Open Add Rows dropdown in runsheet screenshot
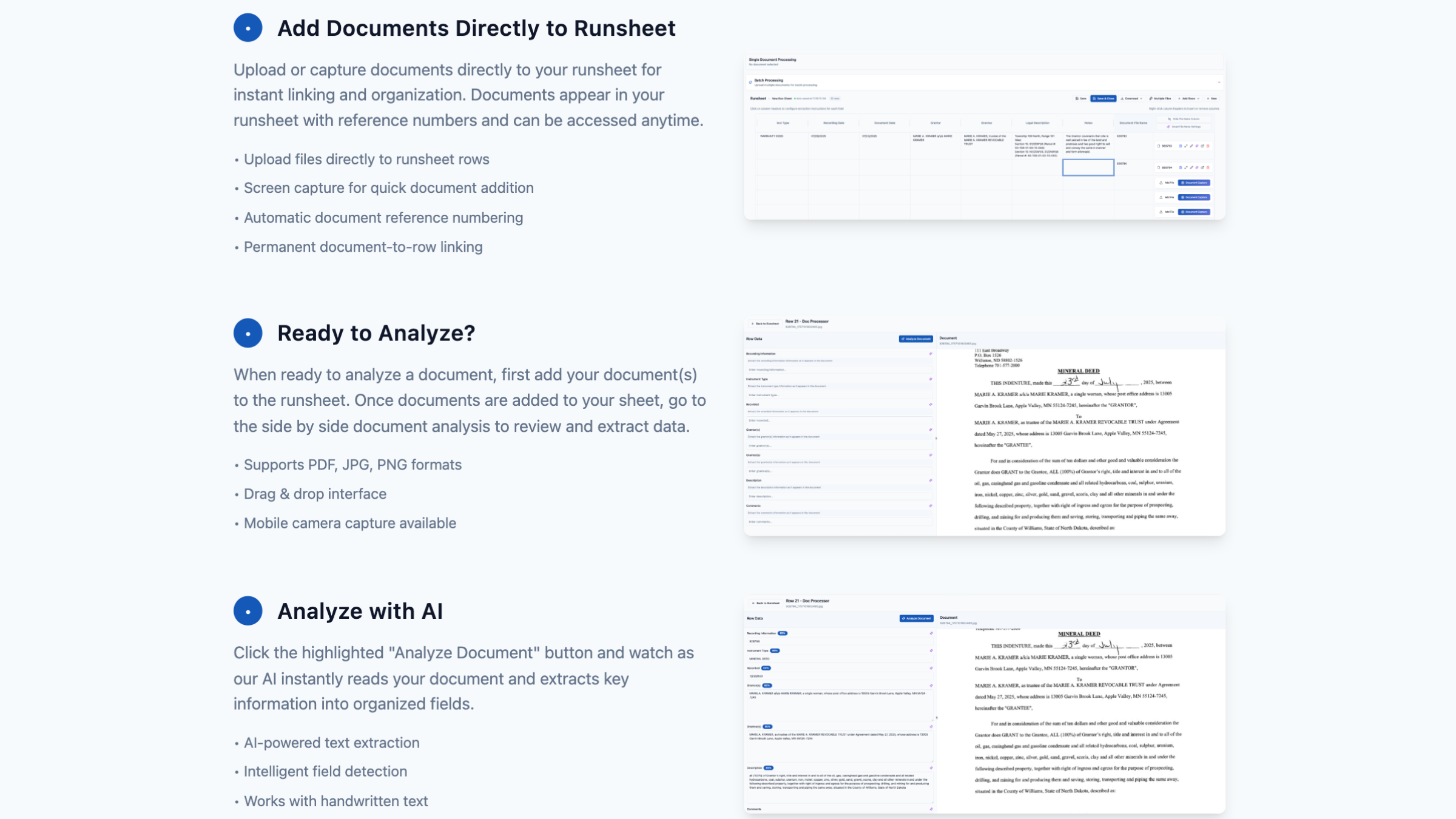1456x819 pixels. 1189,98
